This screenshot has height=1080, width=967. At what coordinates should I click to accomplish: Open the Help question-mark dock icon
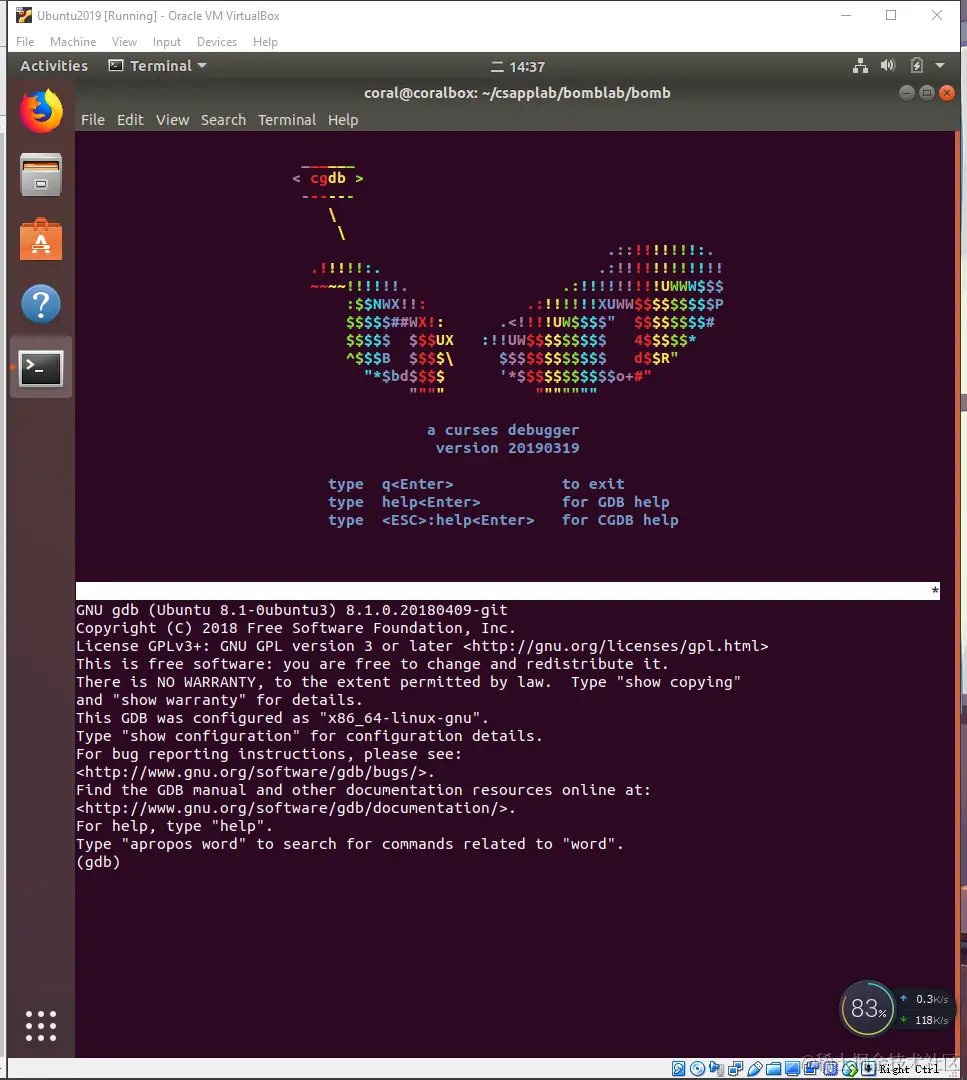click(41, 304)
